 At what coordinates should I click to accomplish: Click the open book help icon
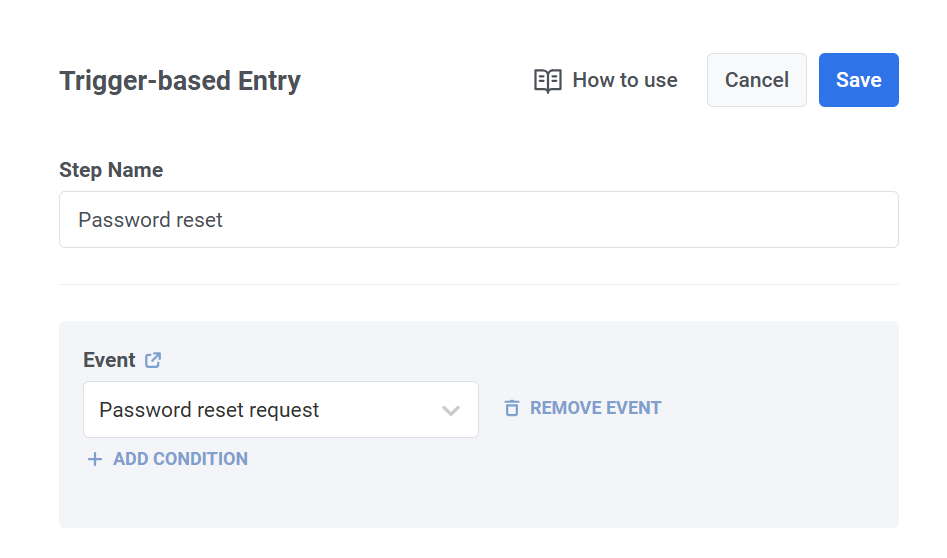548,80
